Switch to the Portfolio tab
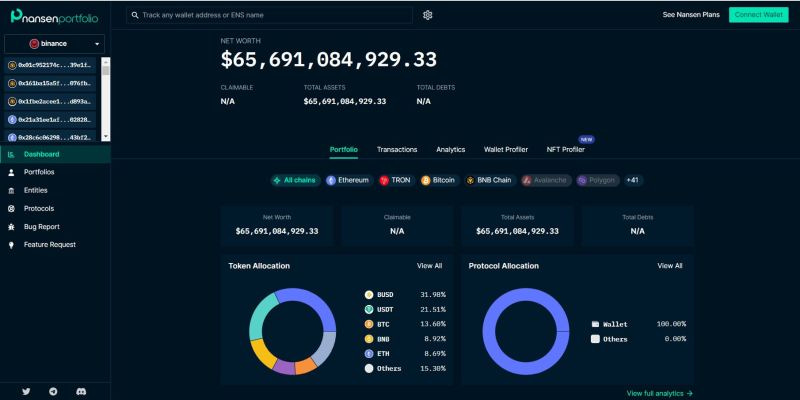The height and width of the screenshot is (400, 800). pos(344,149)
